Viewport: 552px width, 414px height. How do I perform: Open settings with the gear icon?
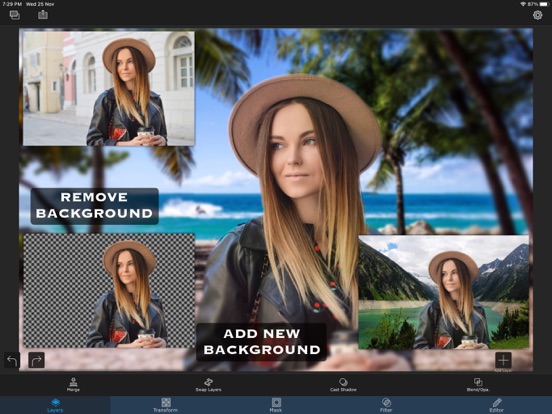537,15
